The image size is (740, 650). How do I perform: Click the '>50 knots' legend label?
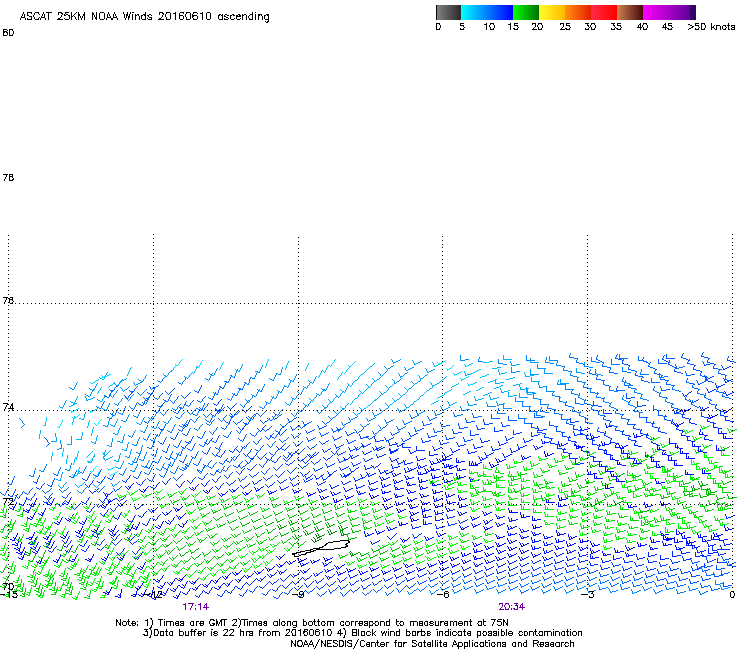[x=711, y=27]
